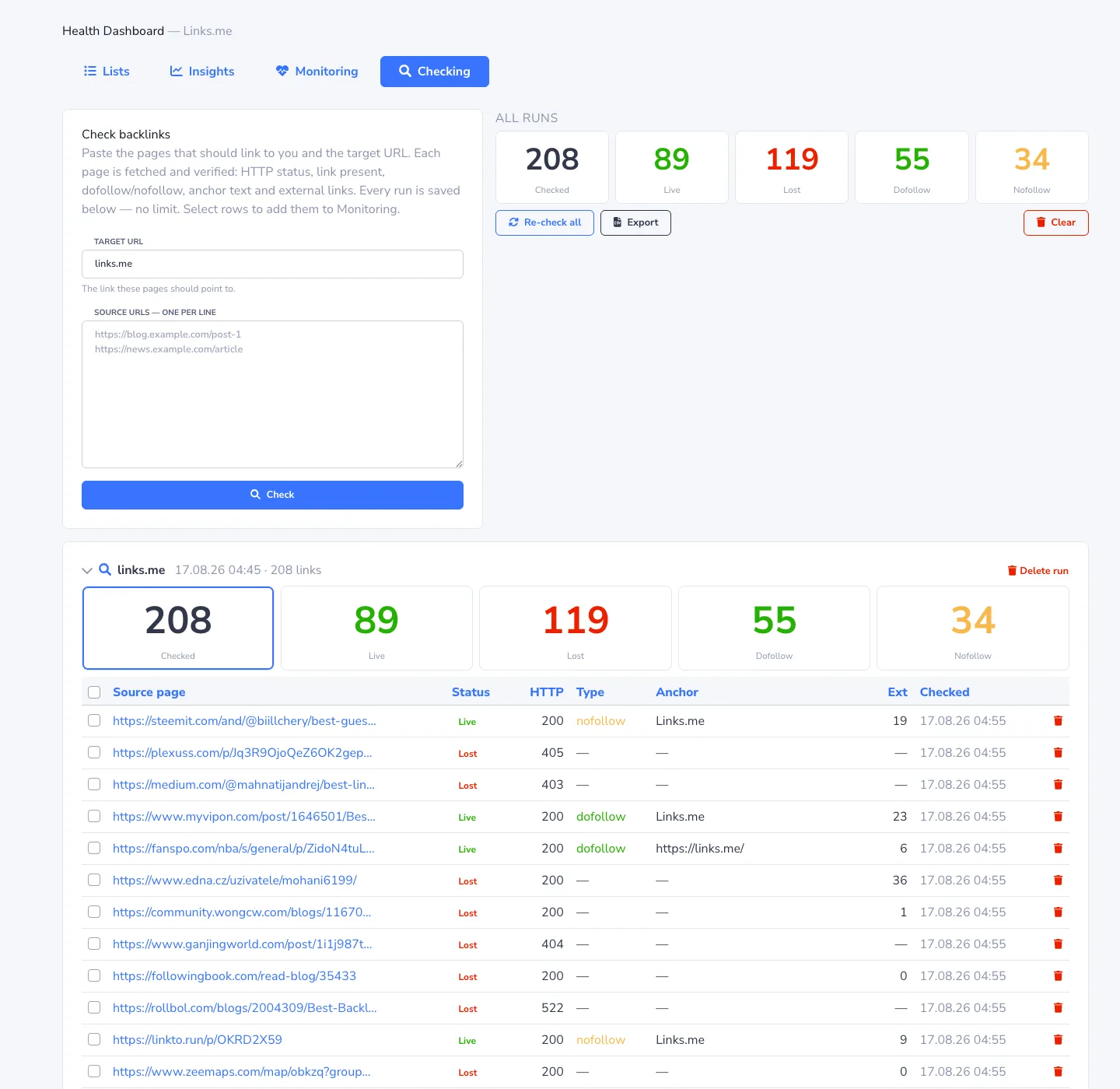Click the 119 Lost card under All Runs
This screenshot has height=1089, width=1120.
pos(792,167)
